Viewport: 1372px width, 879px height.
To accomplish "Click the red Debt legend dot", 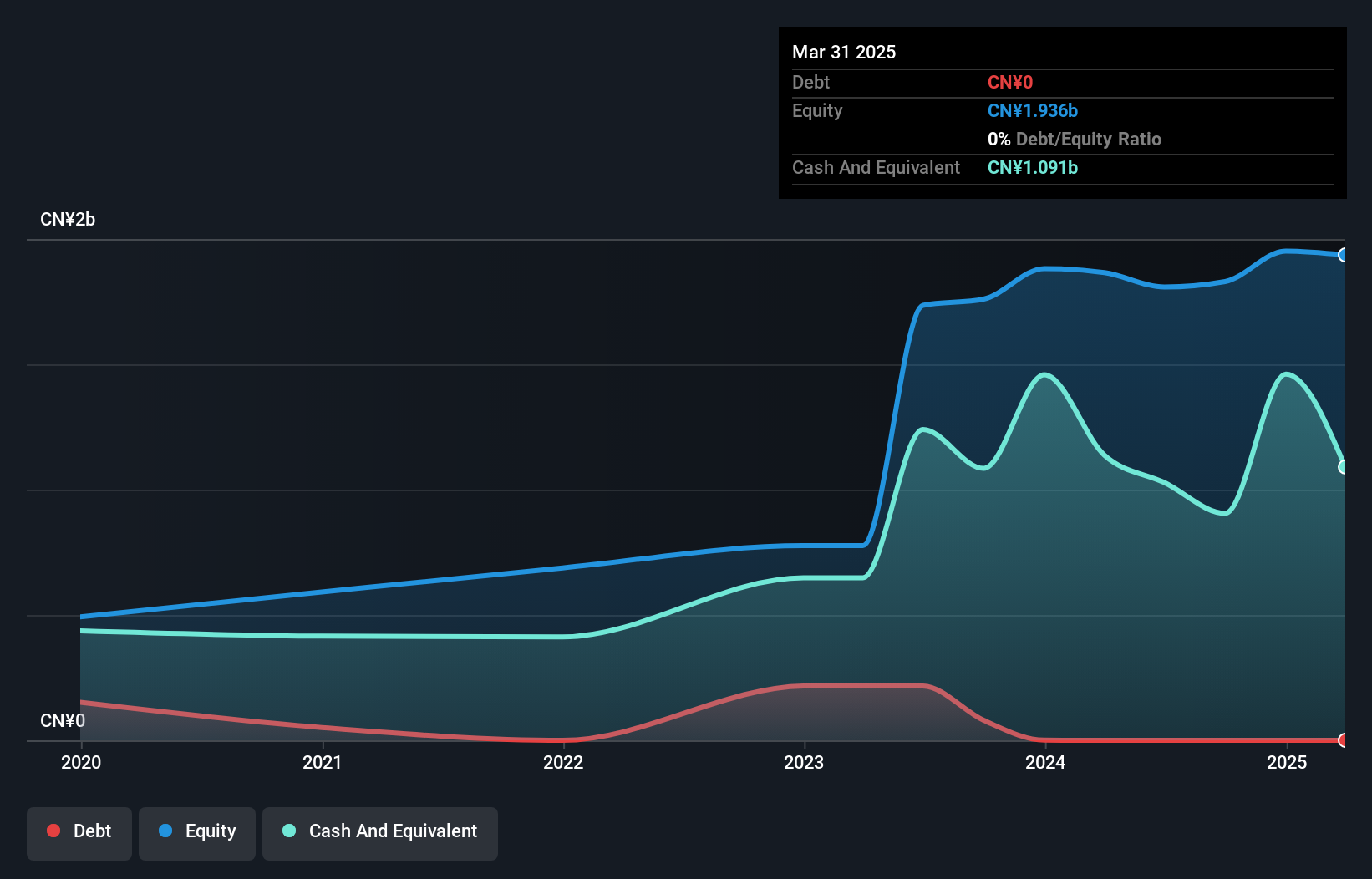I will (53, 831).
